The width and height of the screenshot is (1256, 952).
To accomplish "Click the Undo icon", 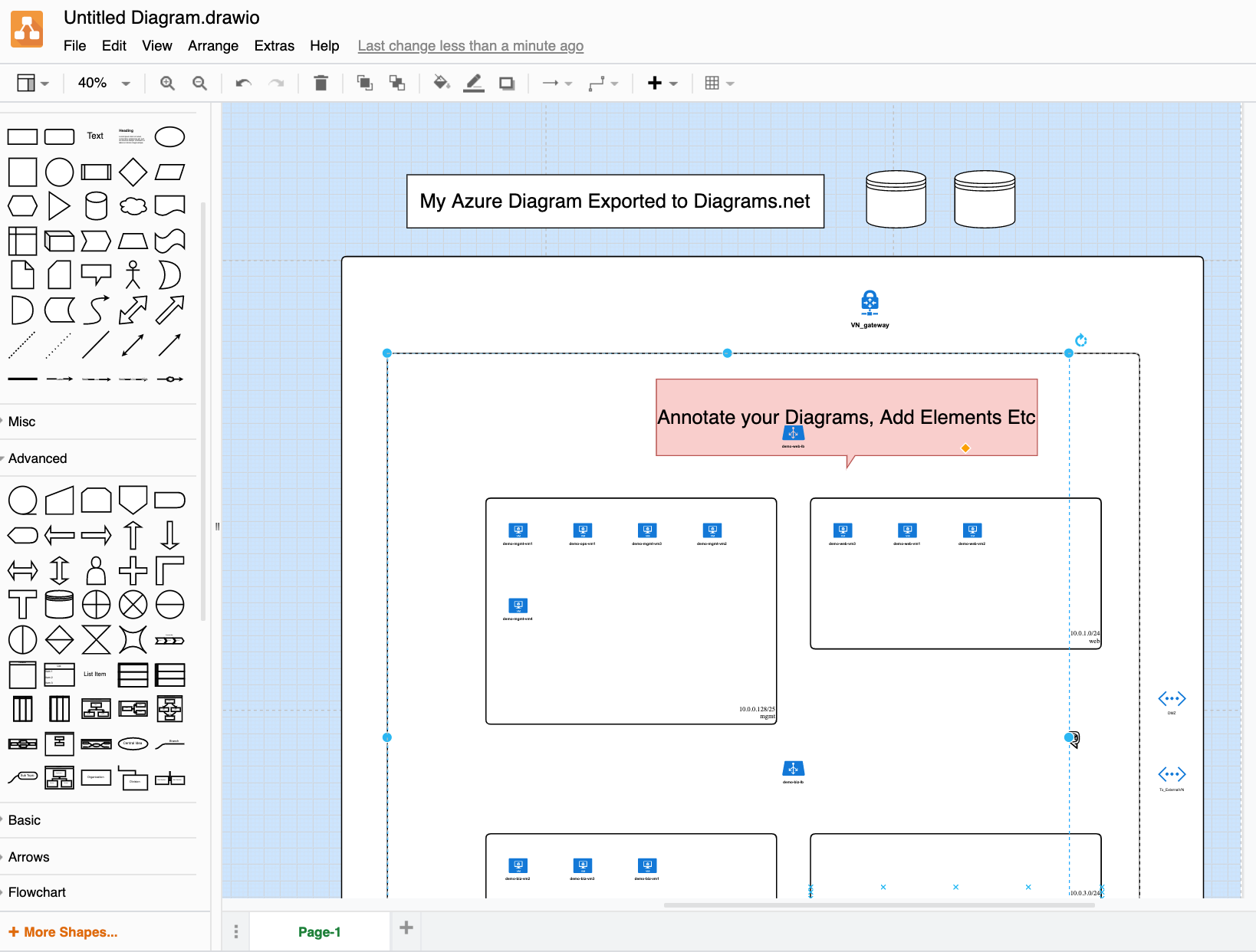I will 242,83.
